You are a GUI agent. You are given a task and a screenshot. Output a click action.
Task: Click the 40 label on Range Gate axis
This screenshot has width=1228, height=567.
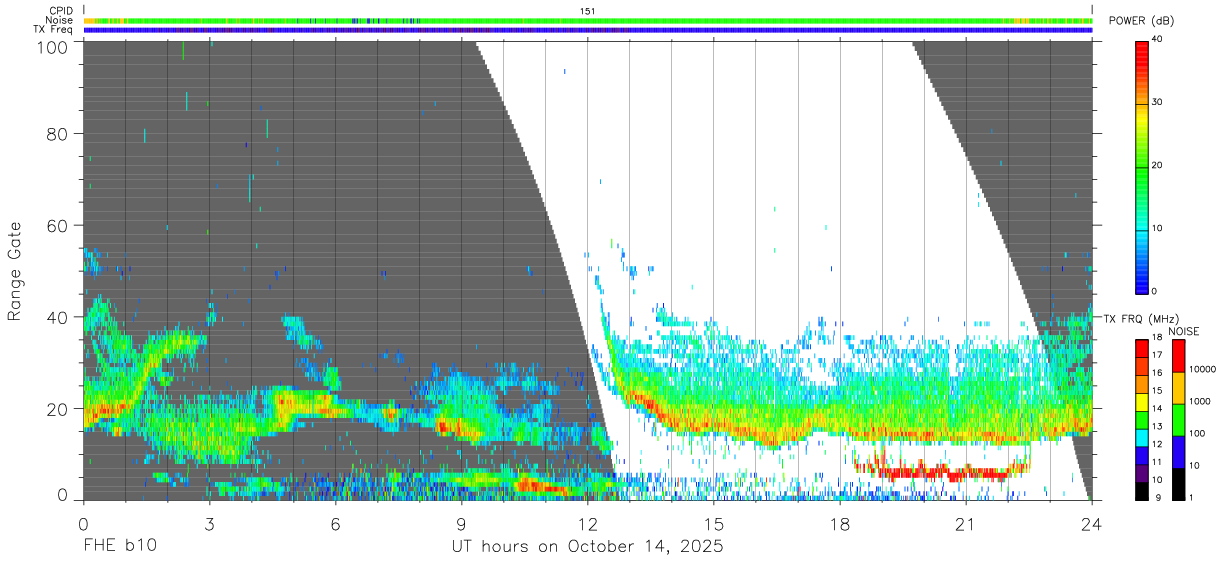pos(57,317)
